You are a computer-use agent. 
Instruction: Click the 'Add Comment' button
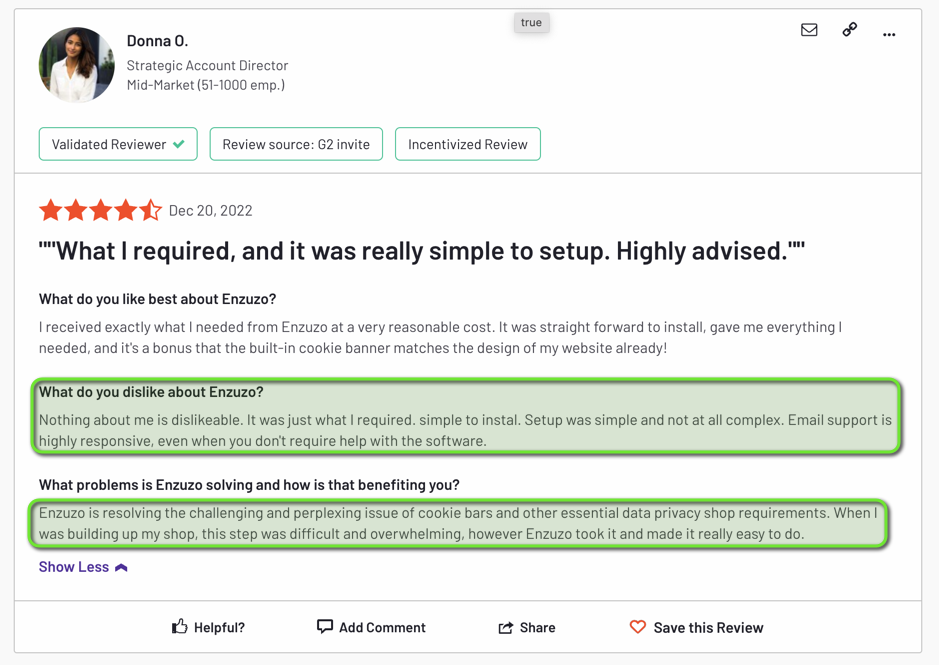pyautogui.click(x=371, y=627)
